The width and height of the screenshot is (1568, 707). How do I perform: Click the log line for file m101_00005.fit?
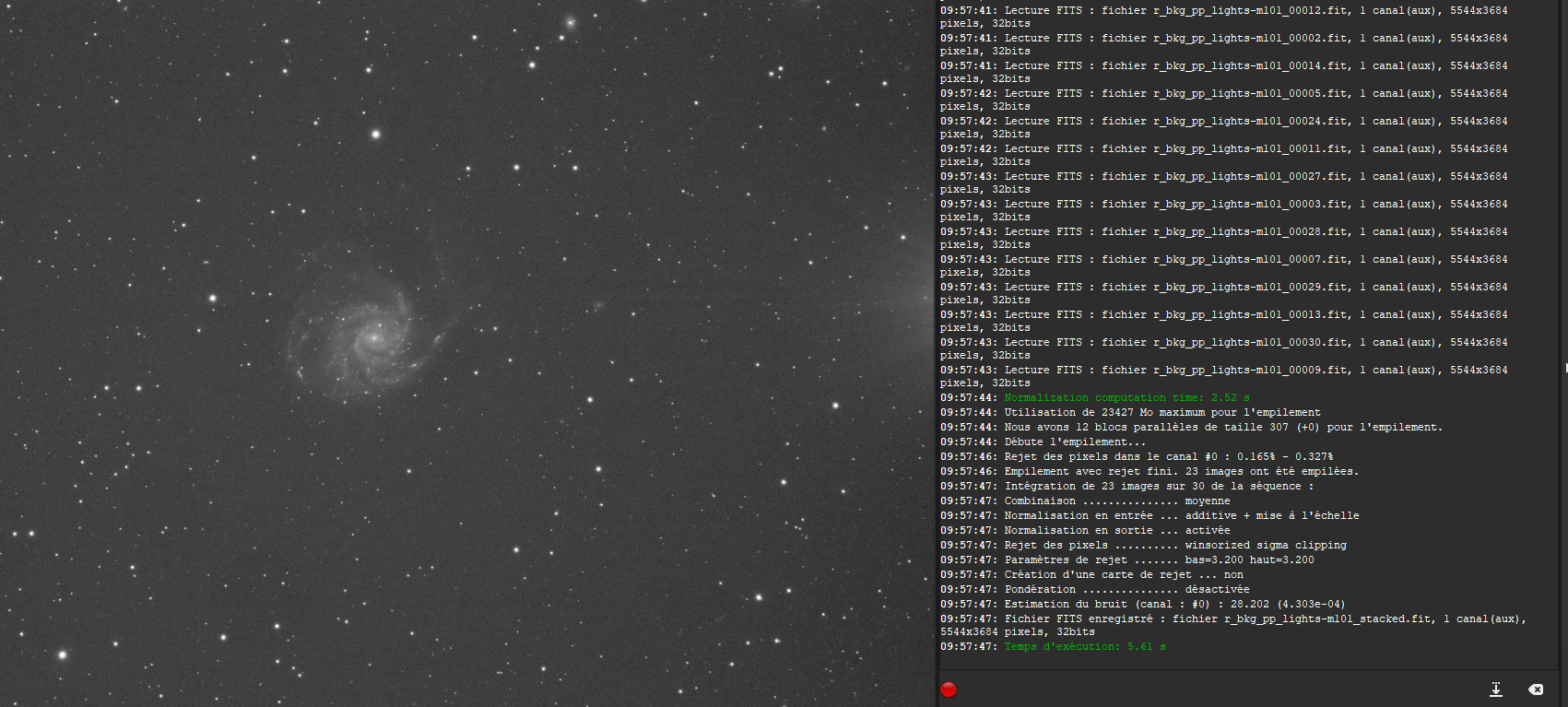coord(1224,100)
